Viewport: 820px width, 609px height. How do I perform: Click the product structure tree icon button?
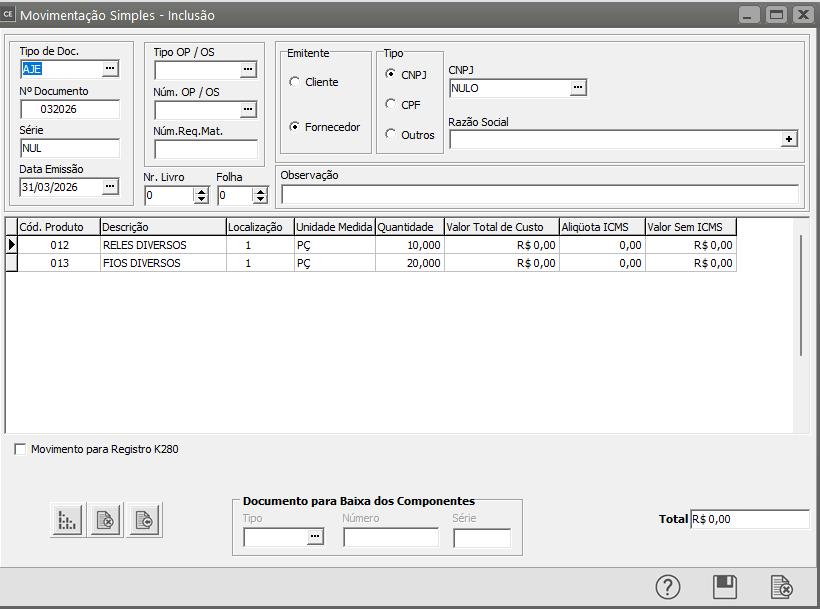[67, 520]
